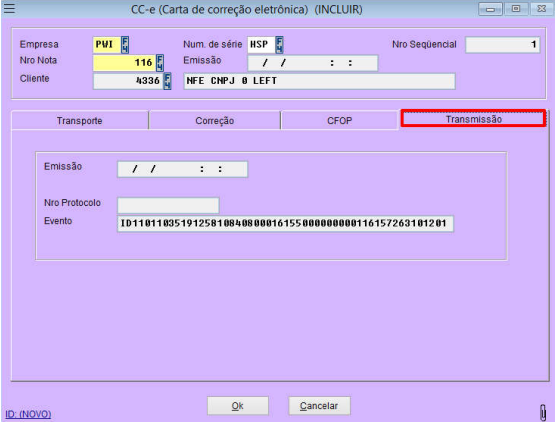This screenshot has width=555, height=422.
Task: Click the F4 lookup icon beside Empresa
Action: point(125,45)
